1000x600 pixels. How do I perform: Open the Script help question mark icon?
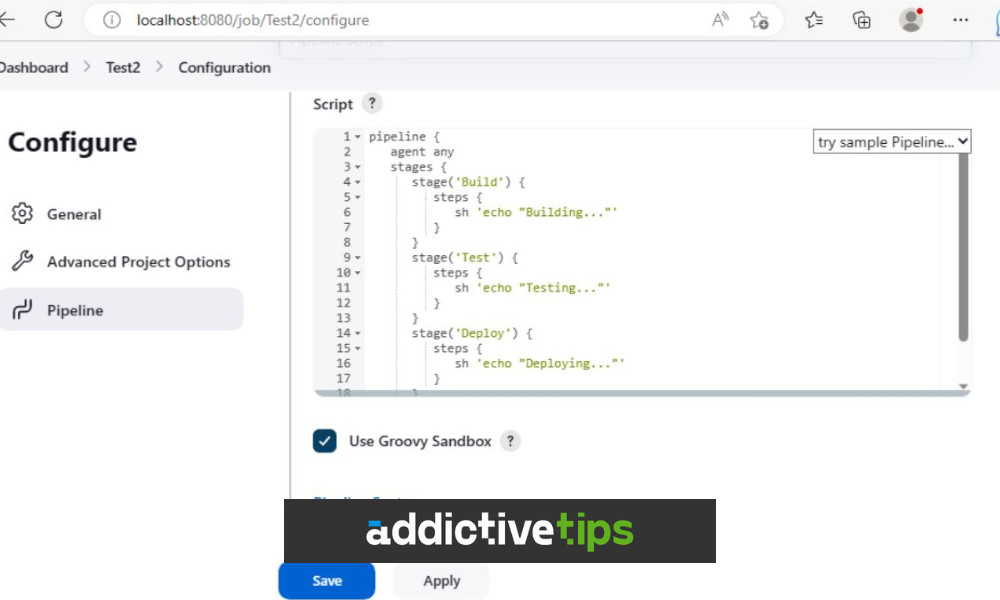[x=372, y=103]
